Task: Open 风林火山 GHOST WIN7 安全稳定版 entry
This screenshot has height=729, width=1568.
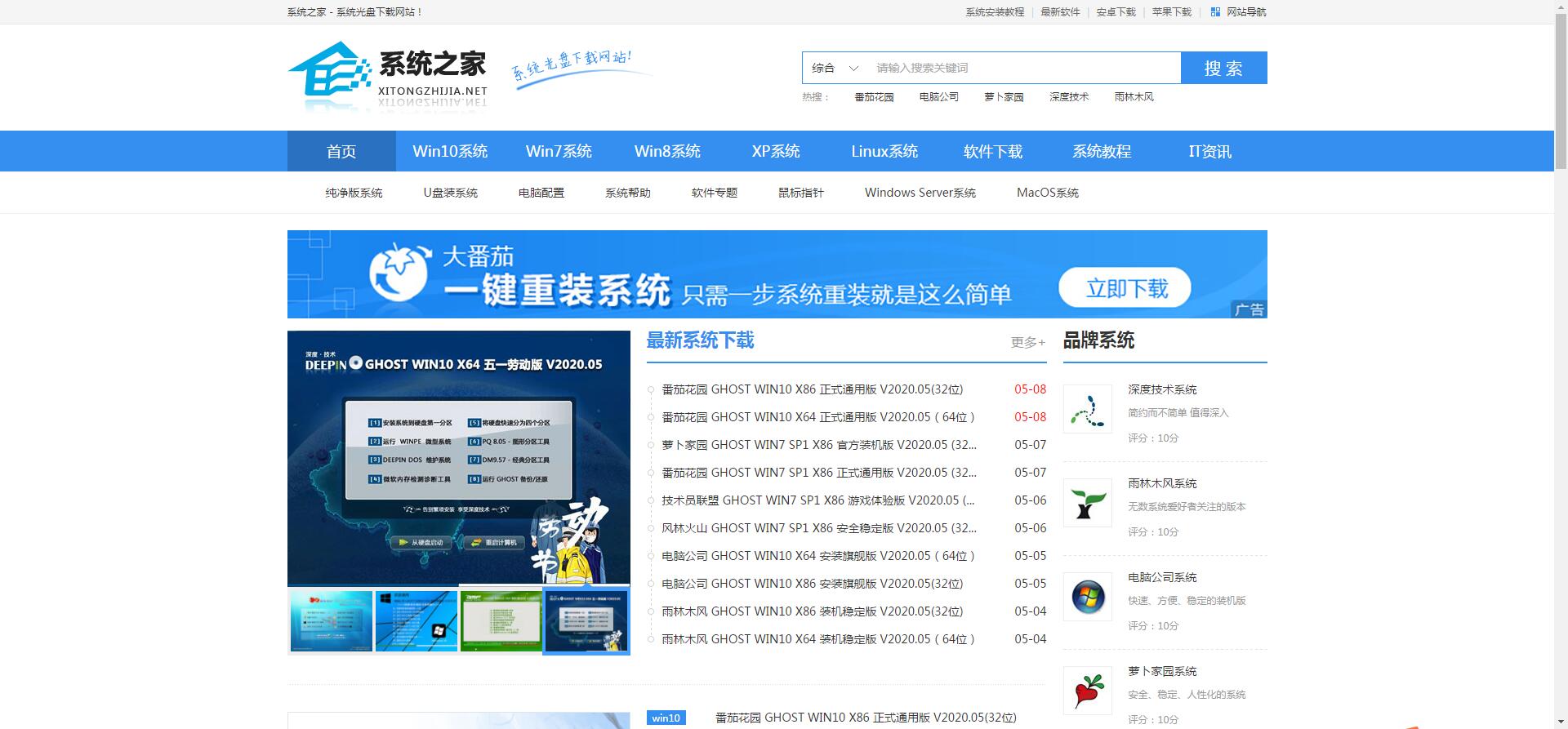Action: (x=819, y=528)
